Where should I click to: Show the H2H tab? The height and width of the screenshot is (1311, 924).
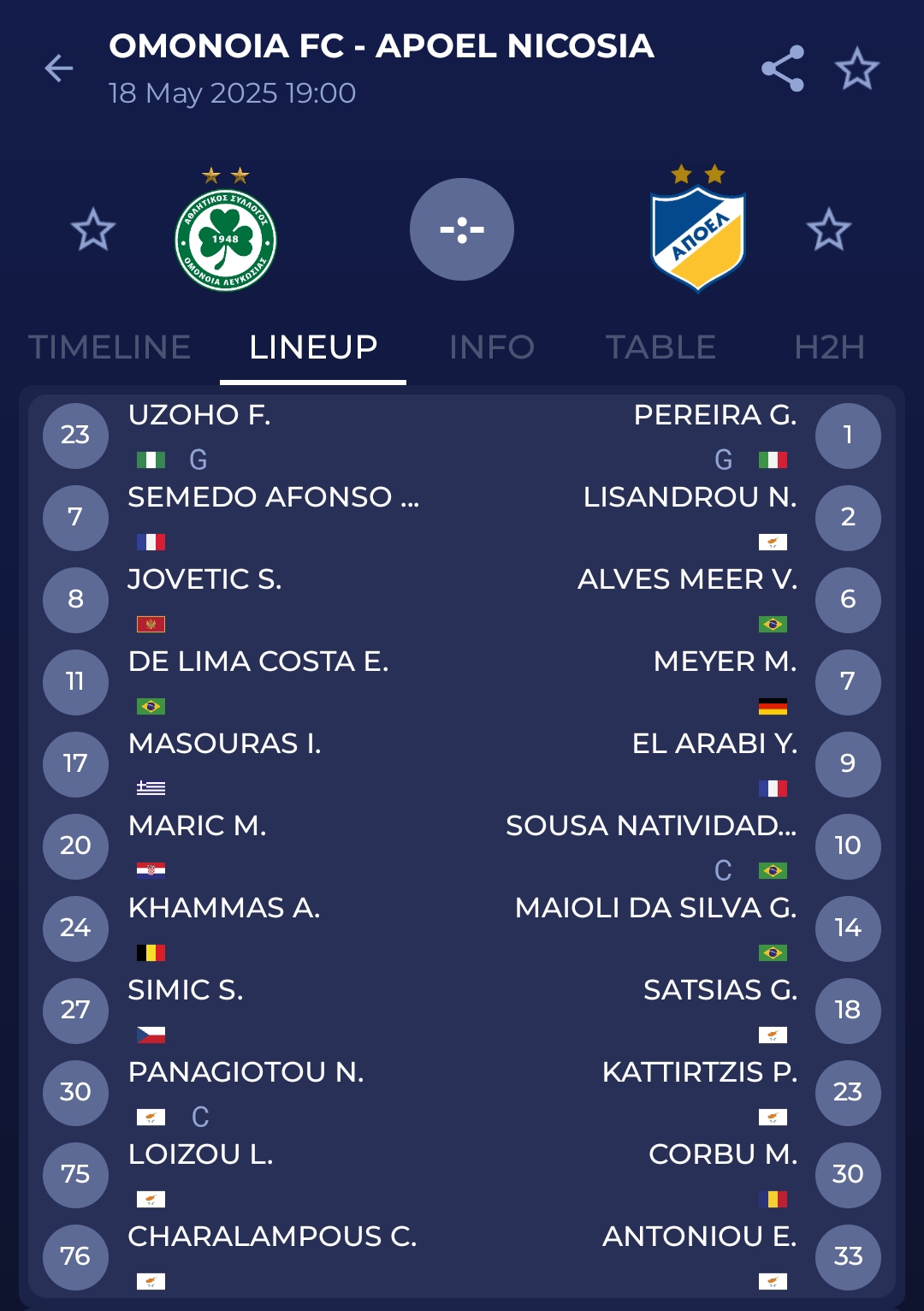(x=829, y=347)
